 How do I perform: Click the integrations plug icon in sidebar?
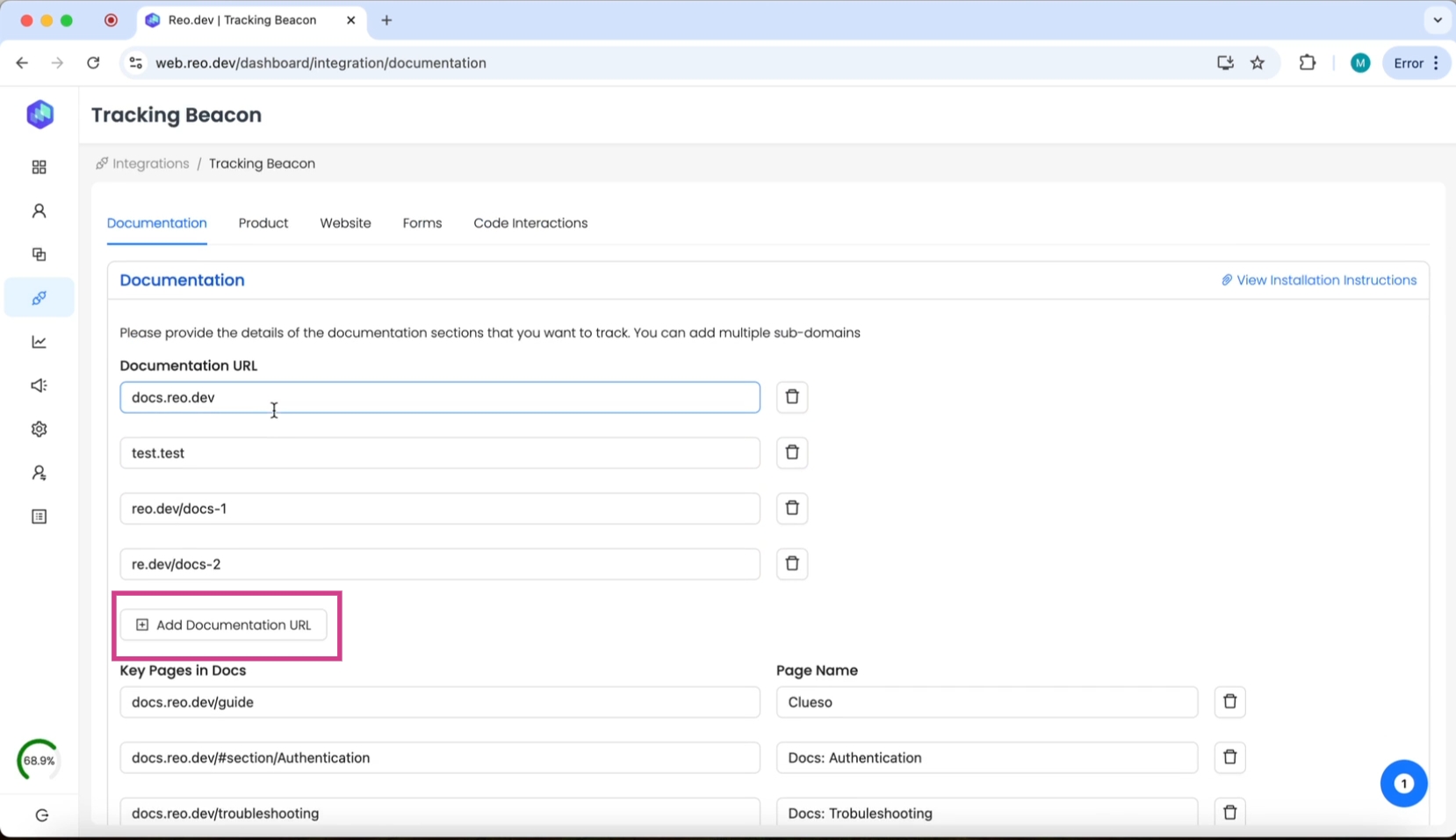coord(39,298)
